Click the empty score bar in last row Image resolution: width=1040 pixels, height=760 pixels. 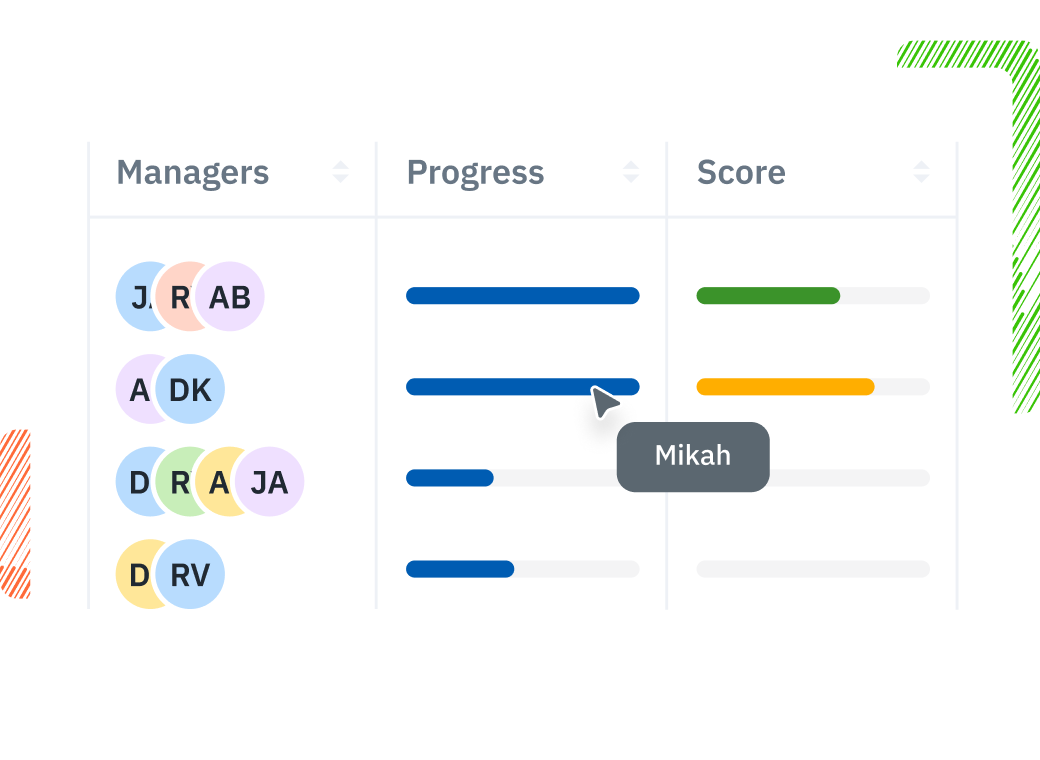pos(813,569)
